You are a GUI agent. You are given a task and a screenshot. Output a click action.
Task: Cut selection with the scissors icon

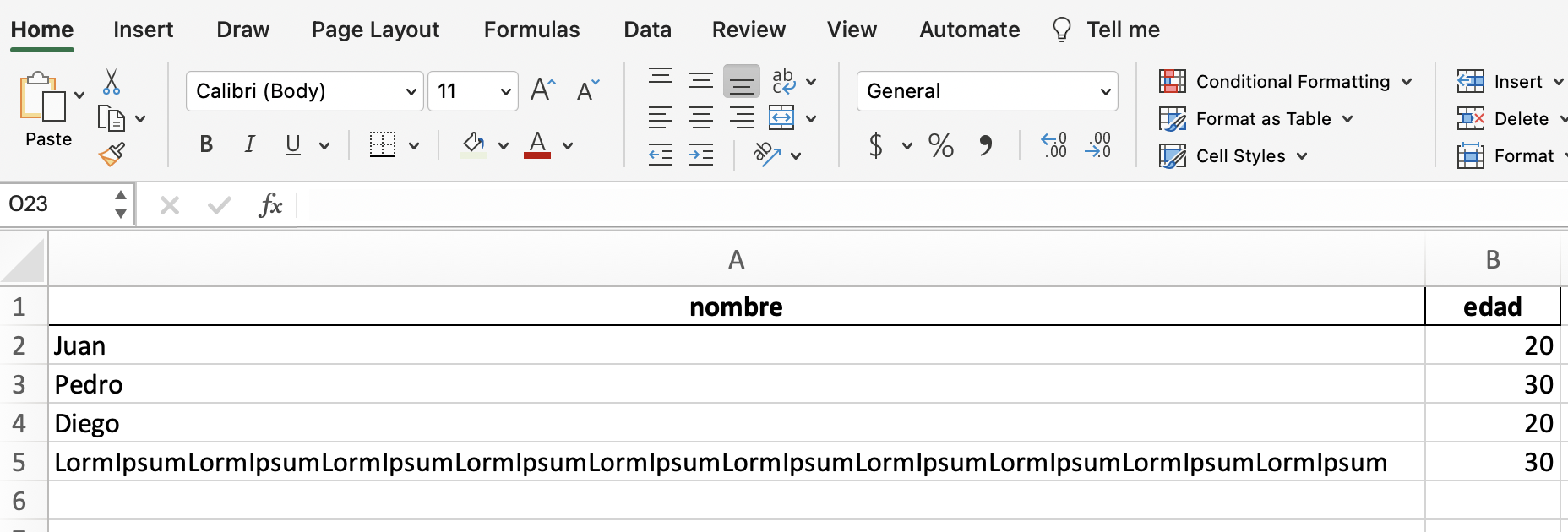click(x=112, y=82)
